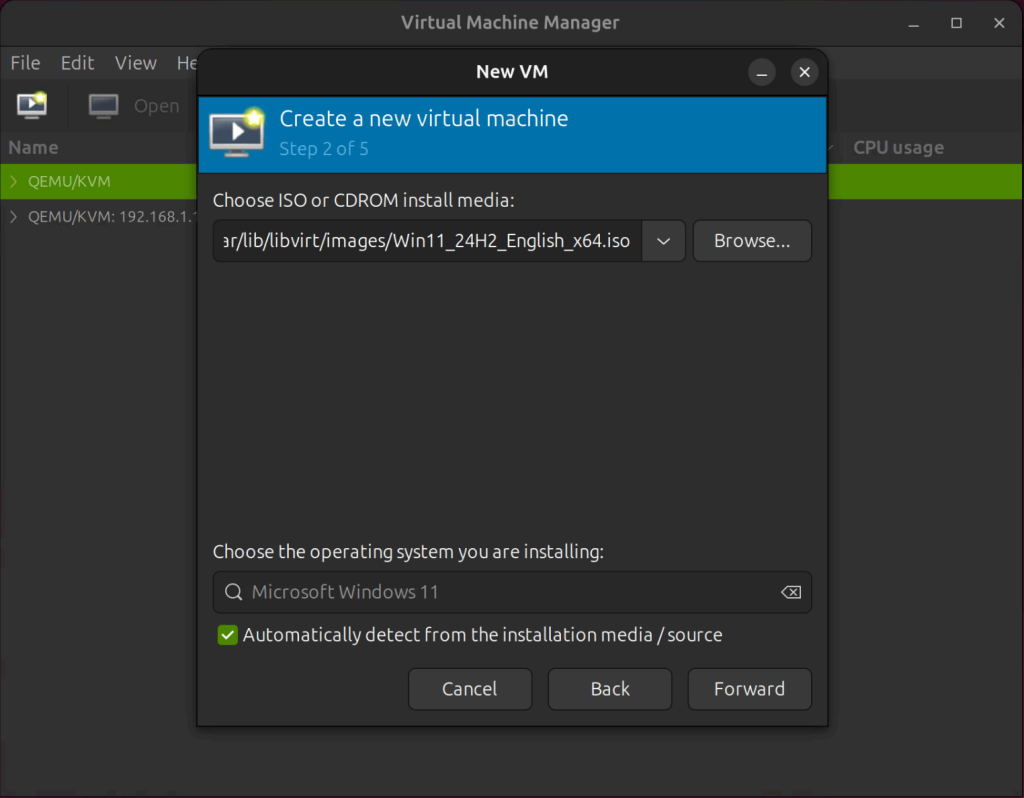
Task: Click Forward to continue wizard
Action: tap(750, 689)
